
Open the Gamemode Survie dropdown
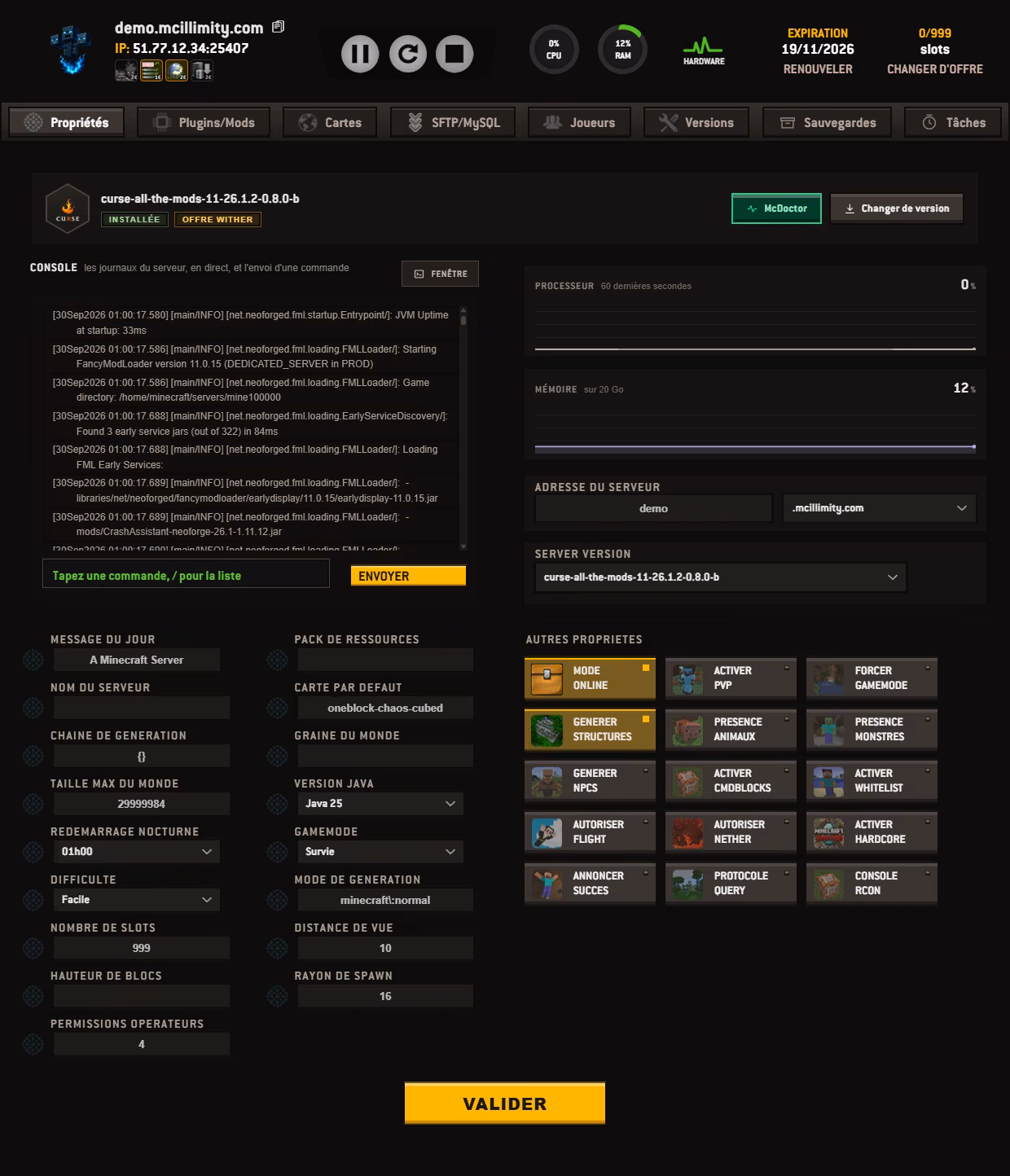[380, 852]
